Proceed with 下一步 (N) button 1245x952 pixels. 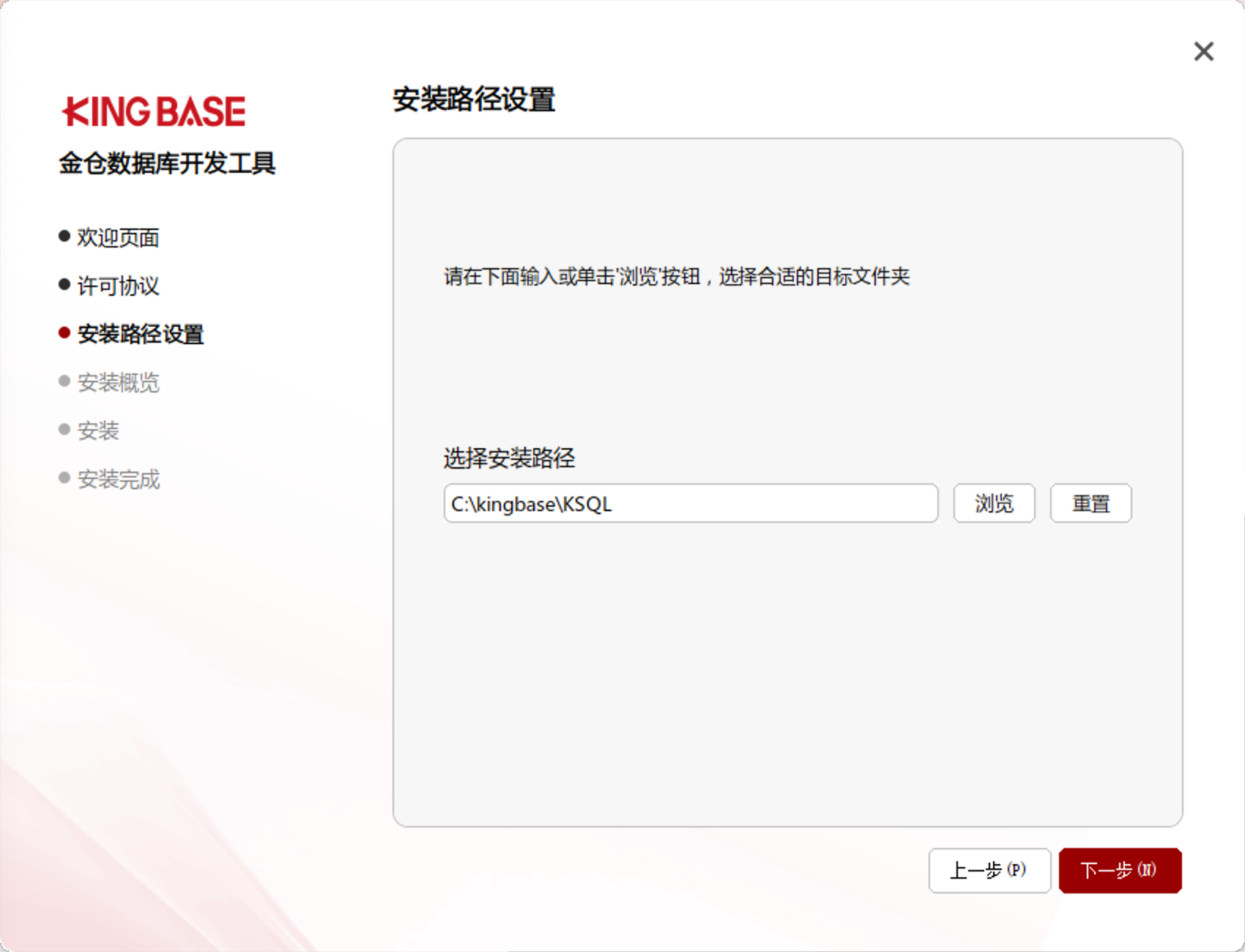pyautogui.click(x=1120, y=871)
